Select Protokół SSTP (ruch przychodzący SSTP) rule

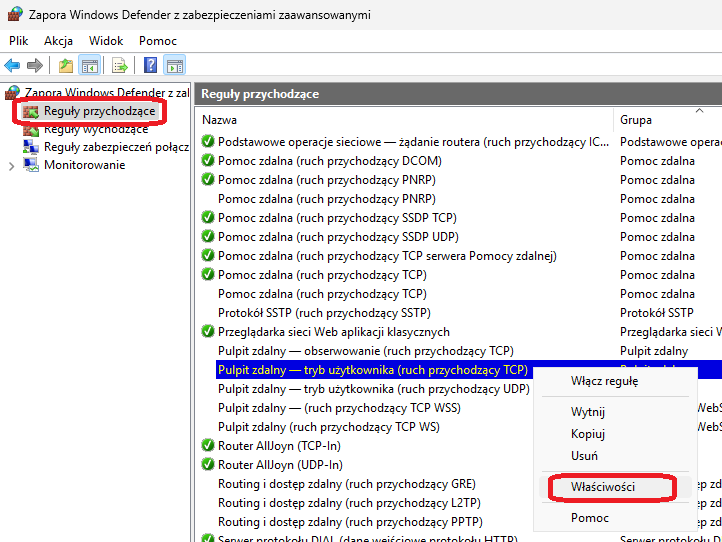tap(317, 313)
